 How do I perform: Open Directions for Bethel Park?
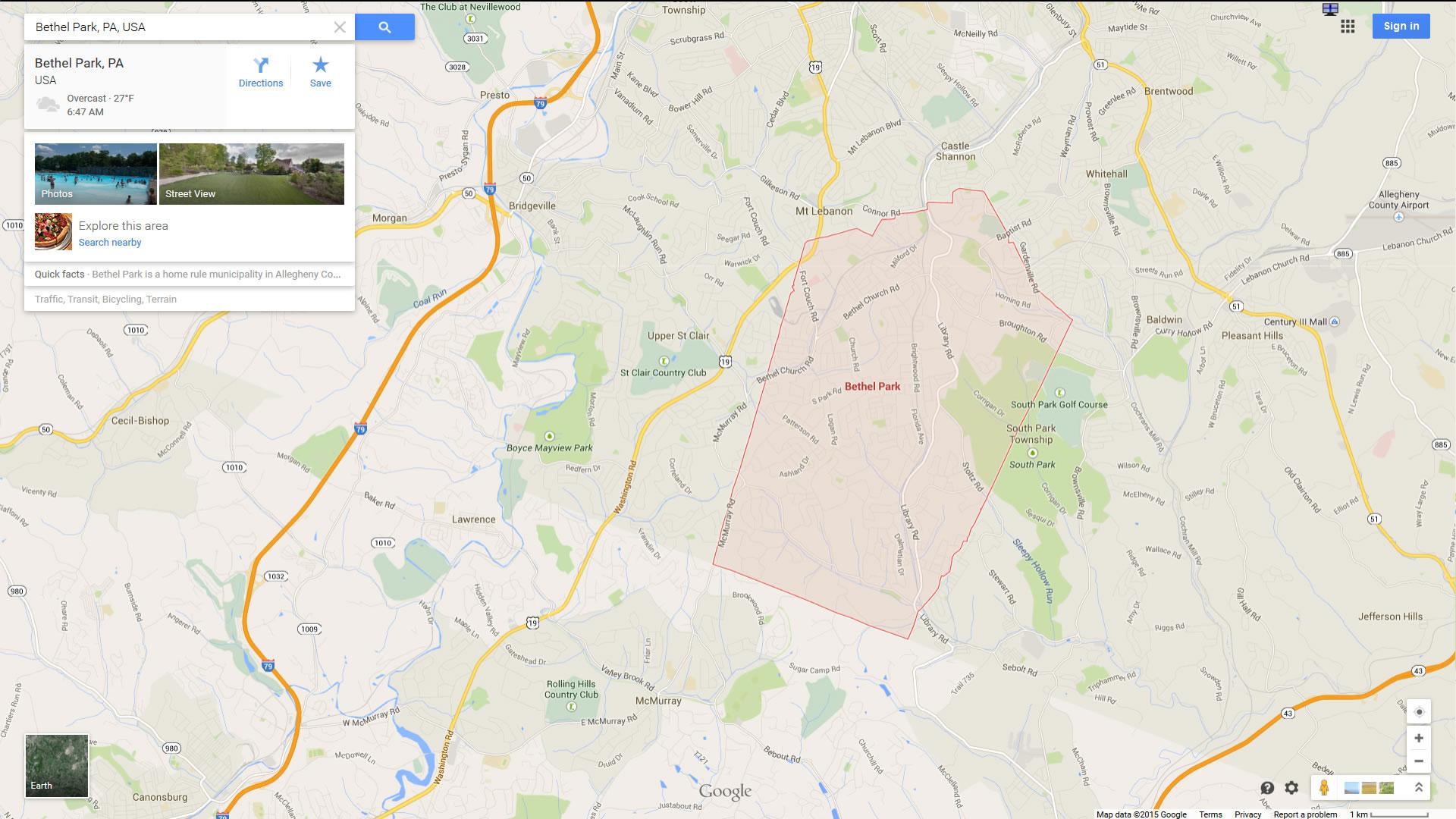coord(261,72)
